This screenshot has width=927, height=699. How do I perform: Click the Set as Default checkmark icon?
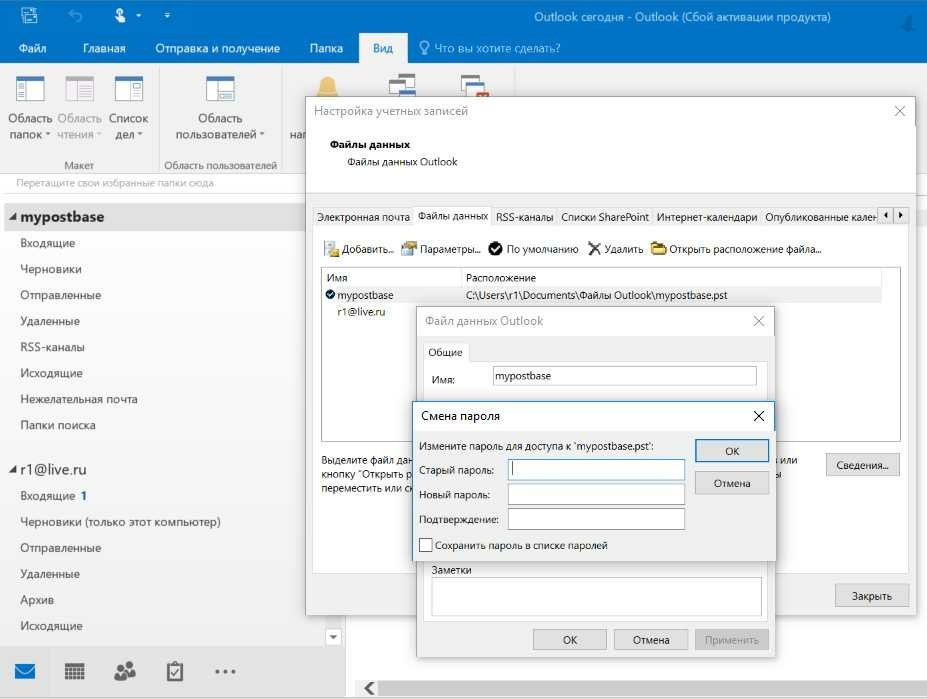[495, 249]
